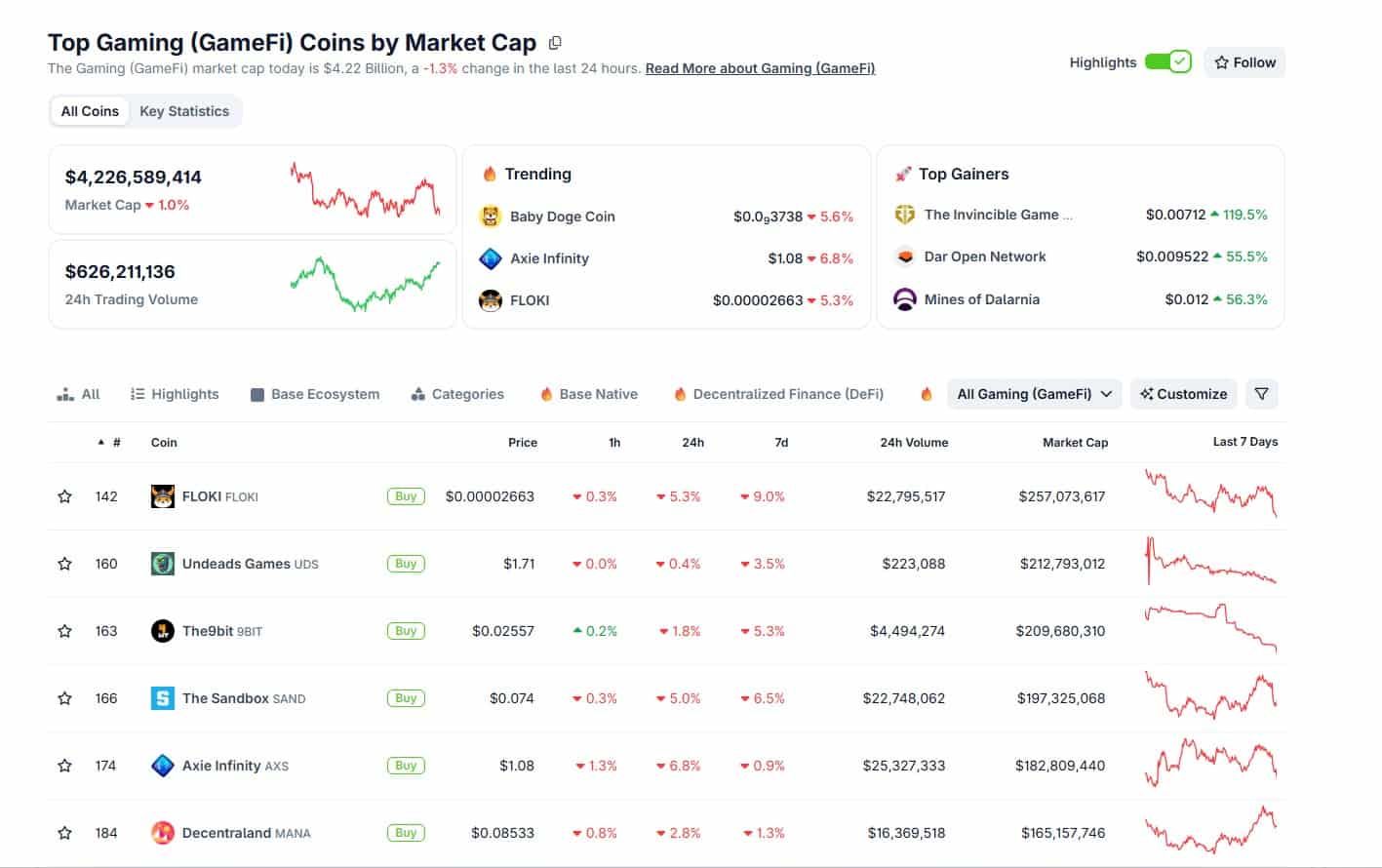Open the FLOKI coin logo icon
Screen dimensions: 1382x868
click(162, 495)
